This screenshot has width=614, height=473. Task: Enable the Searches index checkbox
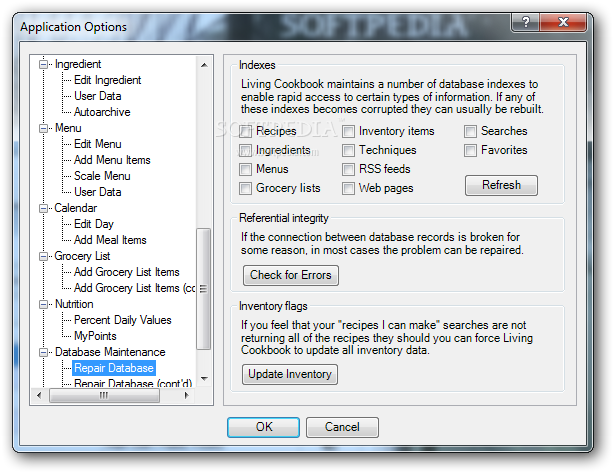pyautogui.click(x=470, y=131)
